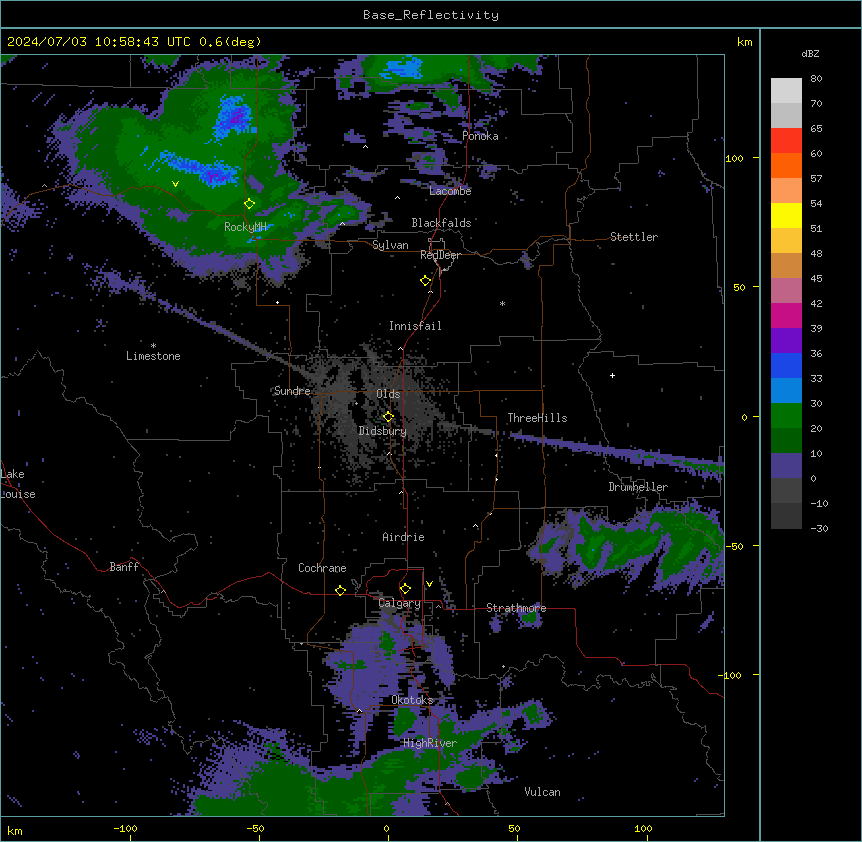The width and height of the screenshot is (862, 842).
Task: Click the km unit label in the bottom left
Action: click(15, 831)
